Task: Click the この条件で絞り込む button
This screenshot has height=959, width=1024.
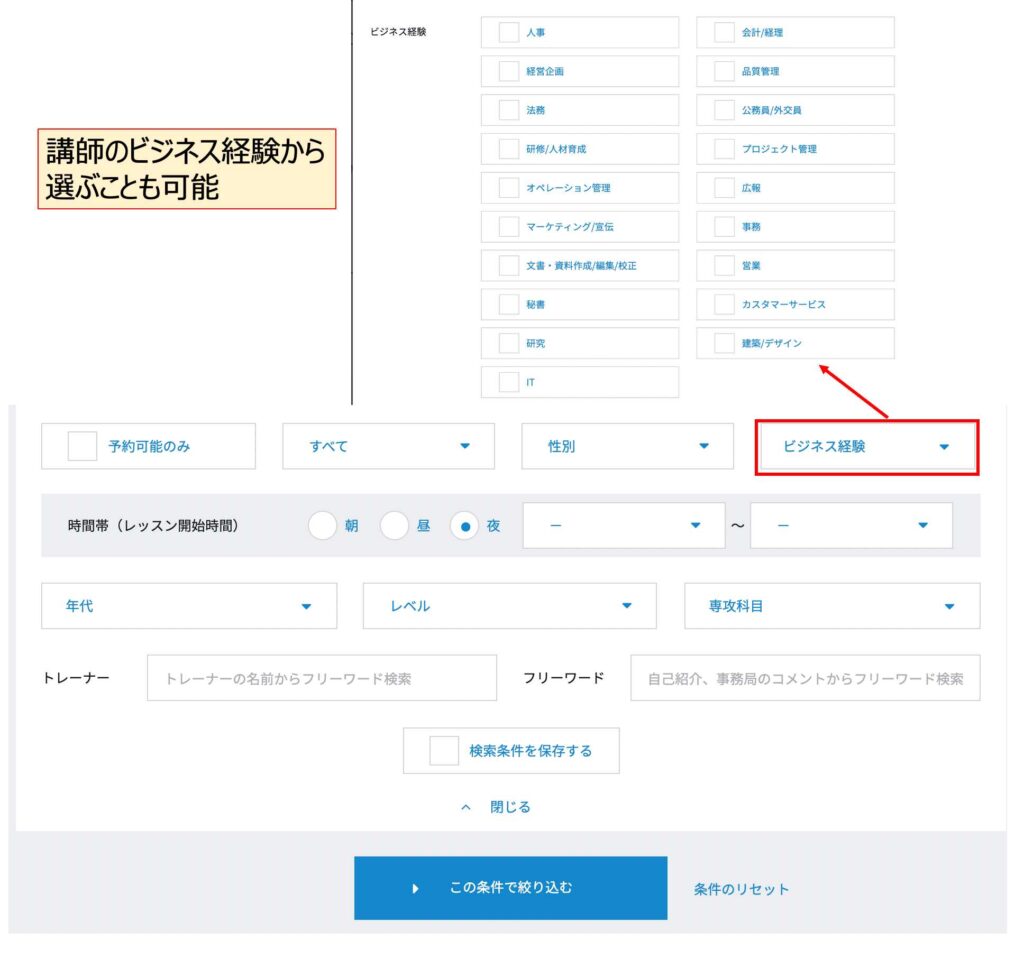Action: point(510,887)
